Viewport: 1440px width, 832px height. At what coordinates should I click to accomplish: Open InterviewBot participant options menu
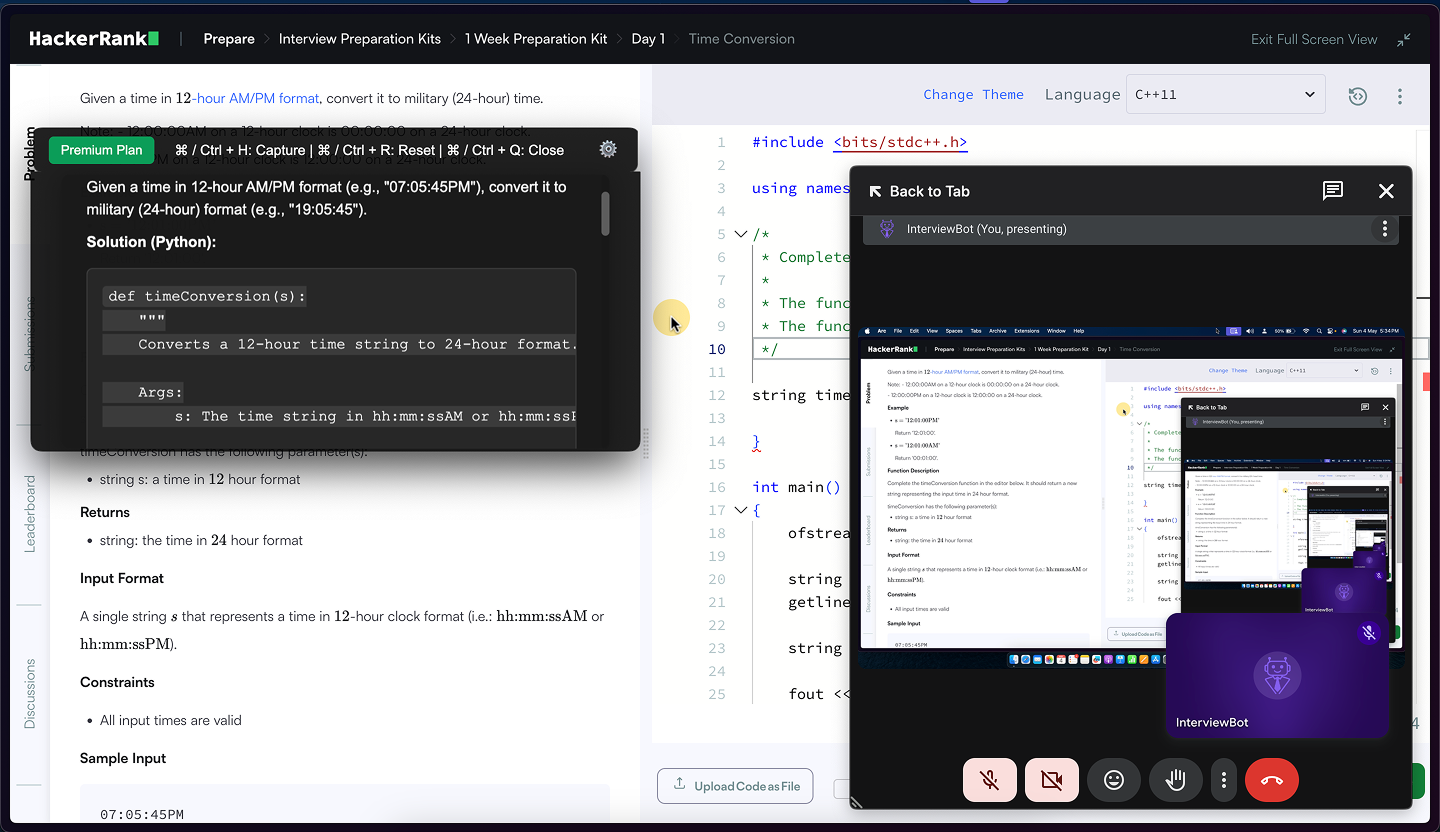tap(1384, 228)
